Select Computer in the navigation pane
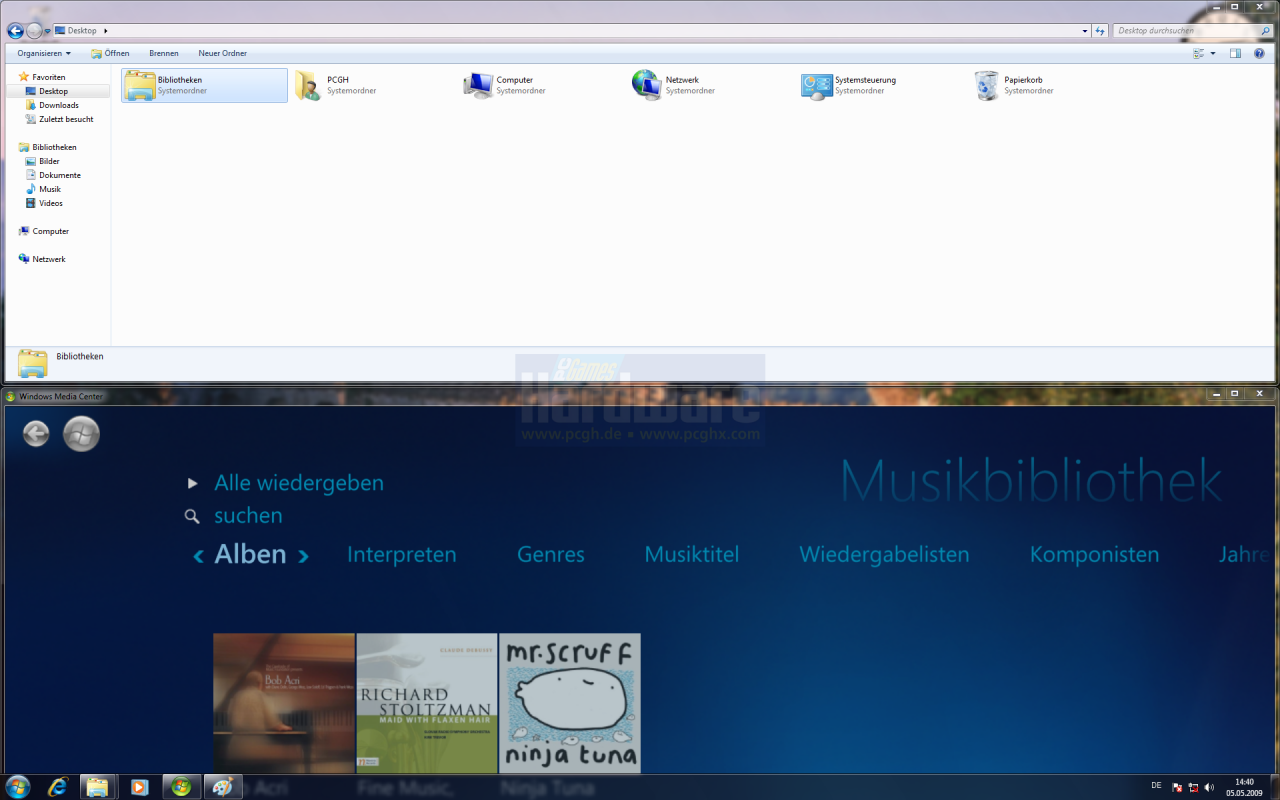Viewport: 1280px width, 800px height. 43,231
